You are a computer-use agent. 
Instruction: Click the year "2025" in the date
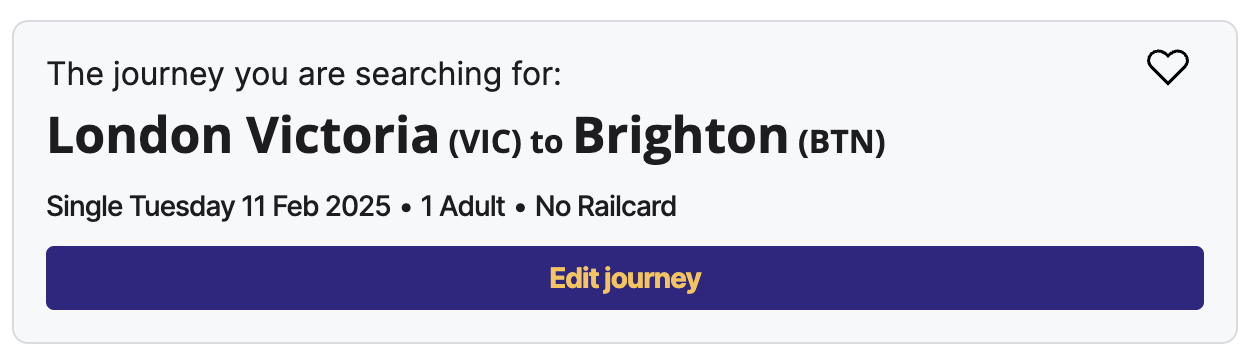(x=354, y=207)
